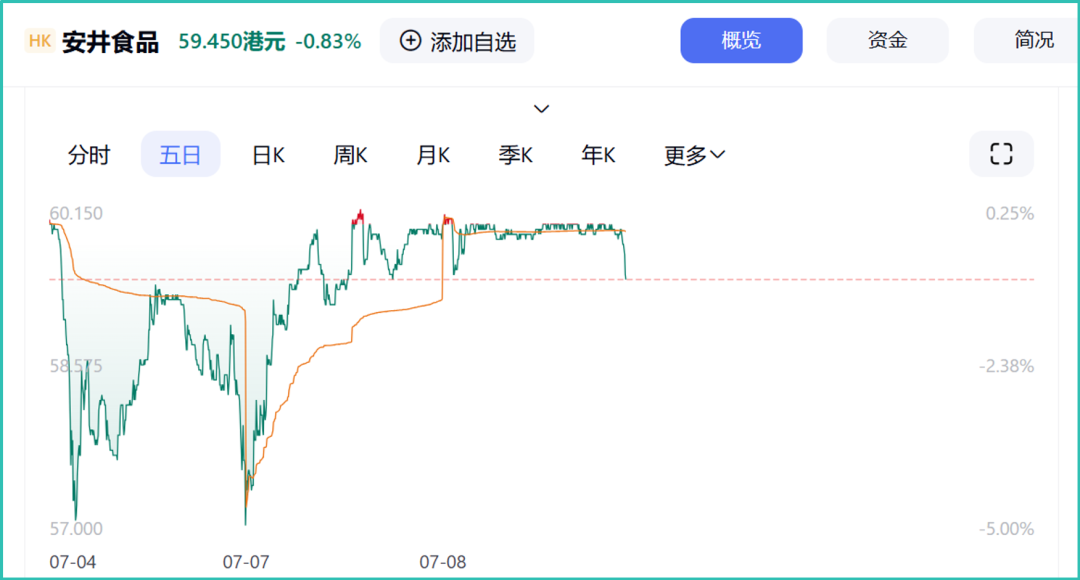Switch to the 资金 tab
The width and height of the screenshot is (1080, 580).
[x=887, y=41]
